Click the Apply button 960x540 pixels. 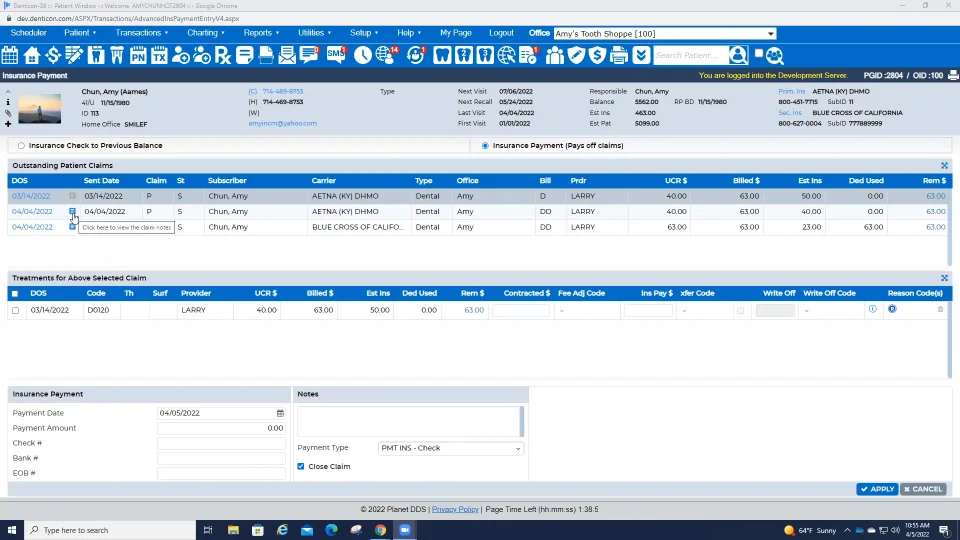point(877,489)
